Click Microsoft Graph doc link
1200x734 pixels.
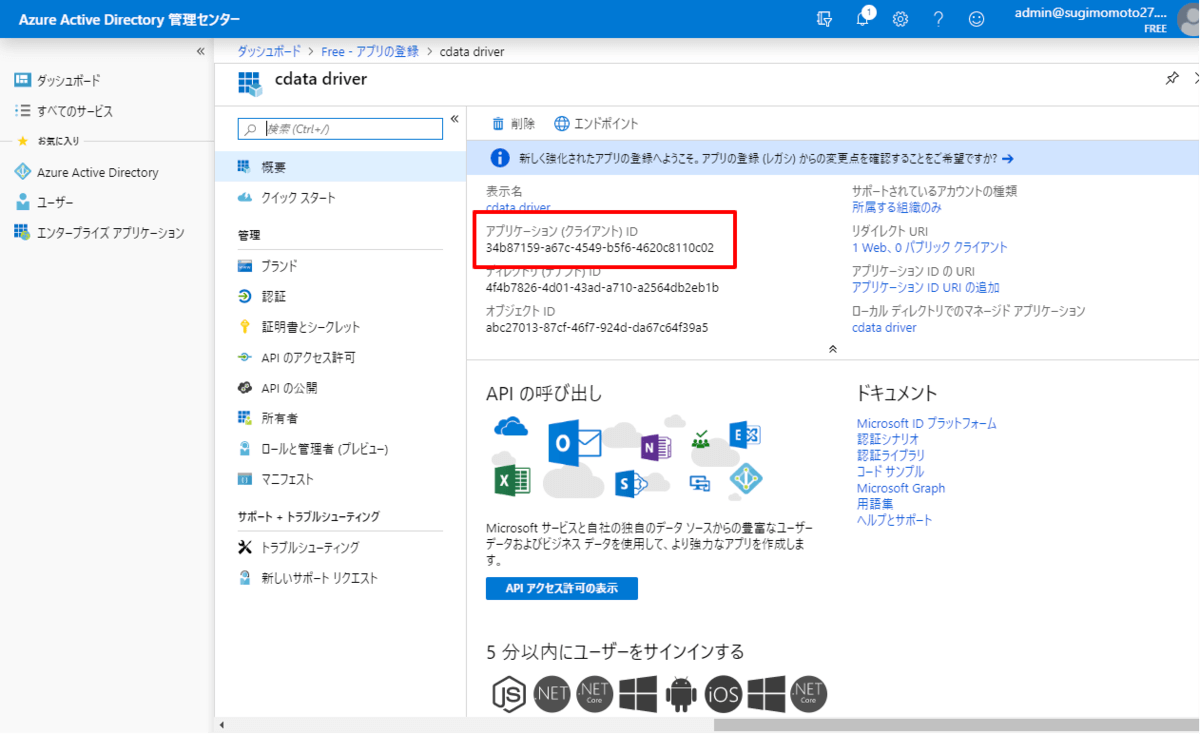pos(901,488)
